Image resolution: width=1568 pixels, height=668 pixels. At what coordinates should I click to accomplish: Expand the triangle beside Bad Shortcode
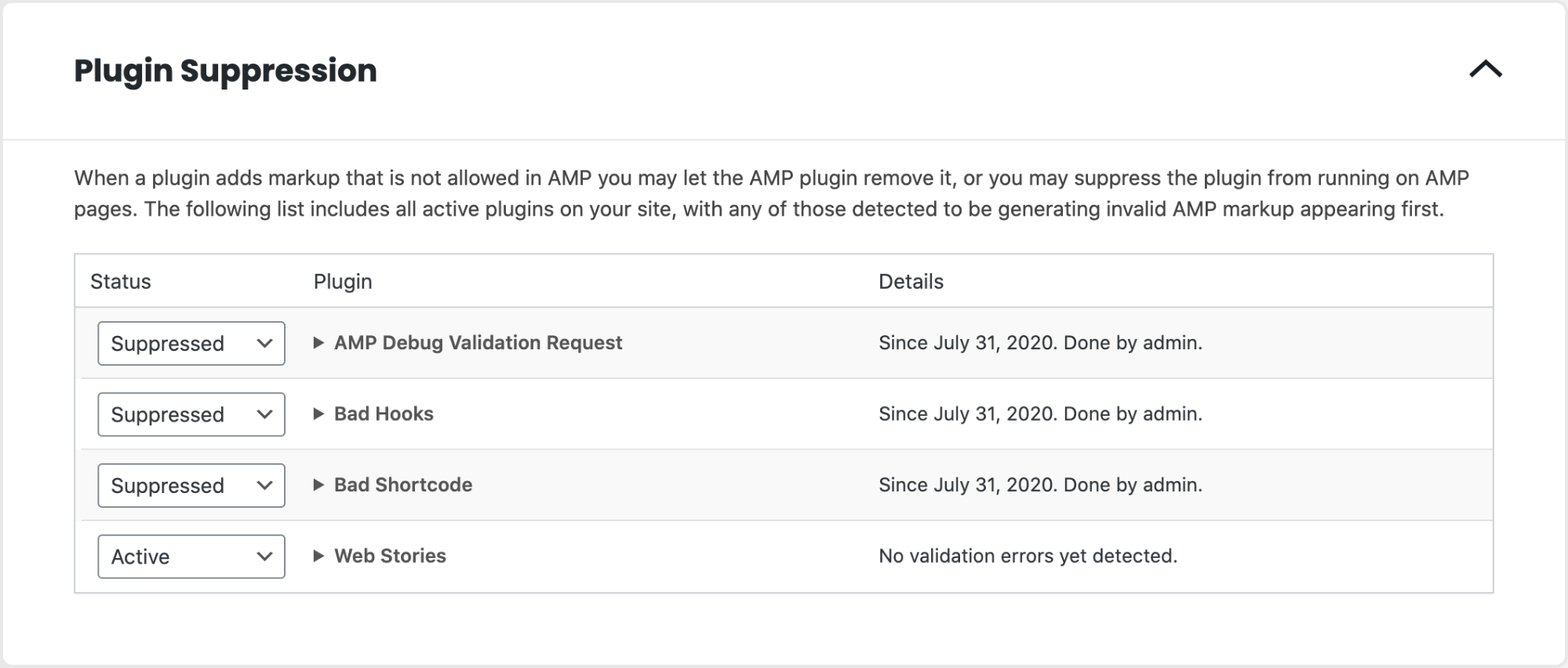(318, 485)
